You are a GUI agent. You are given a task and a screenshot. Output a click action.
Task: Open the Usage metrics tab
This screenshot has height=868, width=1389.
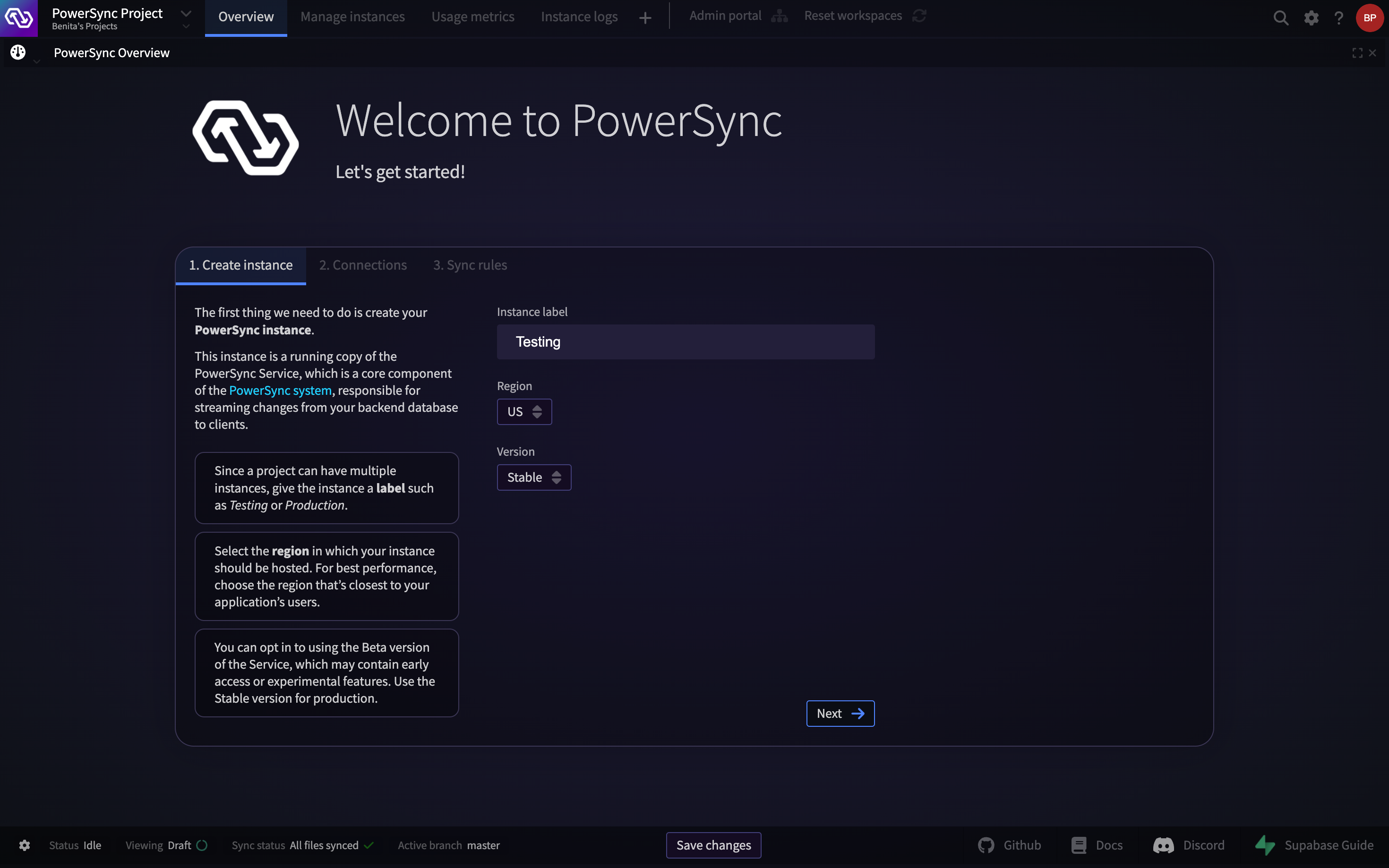coord(472,17)
